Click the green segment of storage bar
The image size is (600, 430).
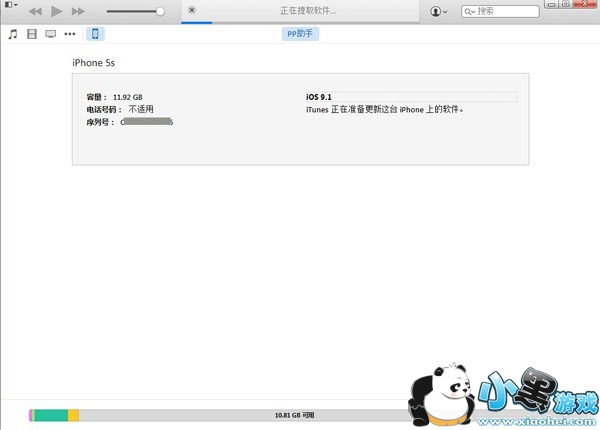51,415
